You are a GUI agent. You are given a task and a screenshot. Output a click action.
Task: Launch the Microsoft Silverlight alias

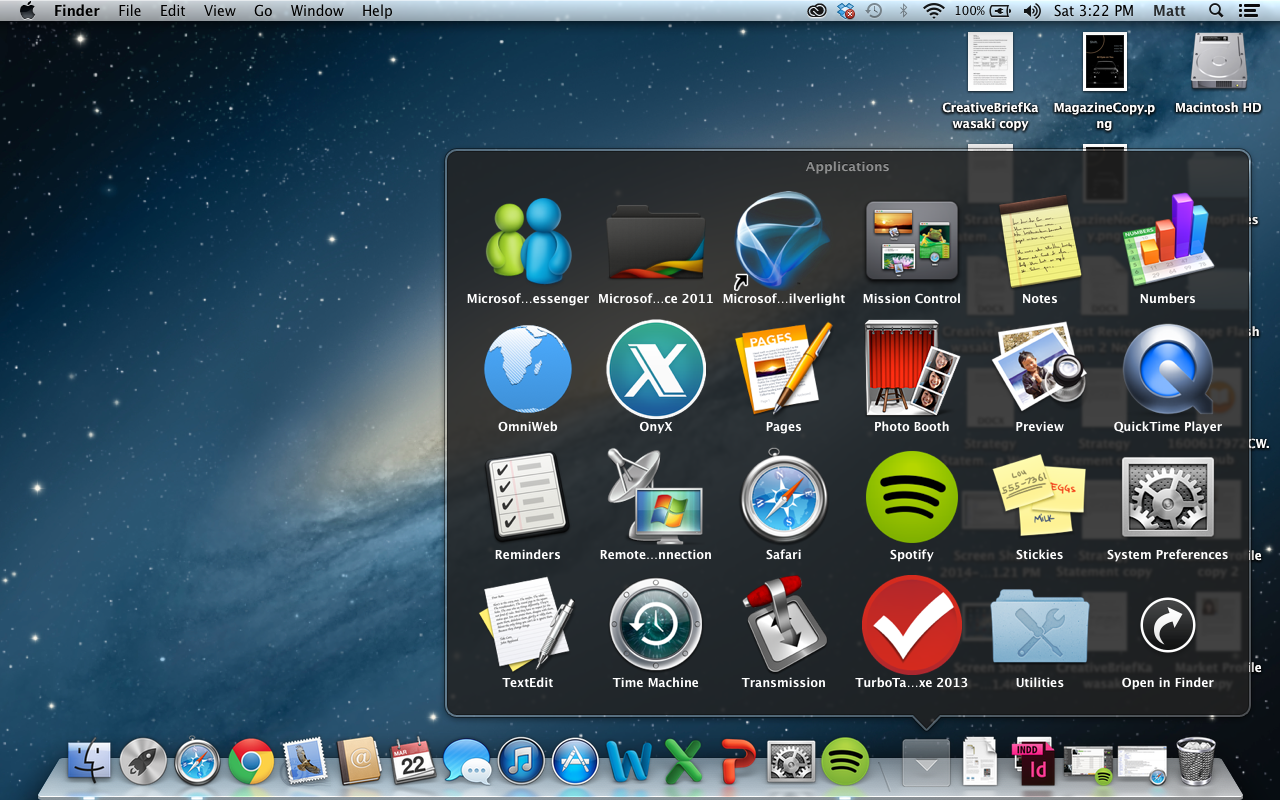784,241
